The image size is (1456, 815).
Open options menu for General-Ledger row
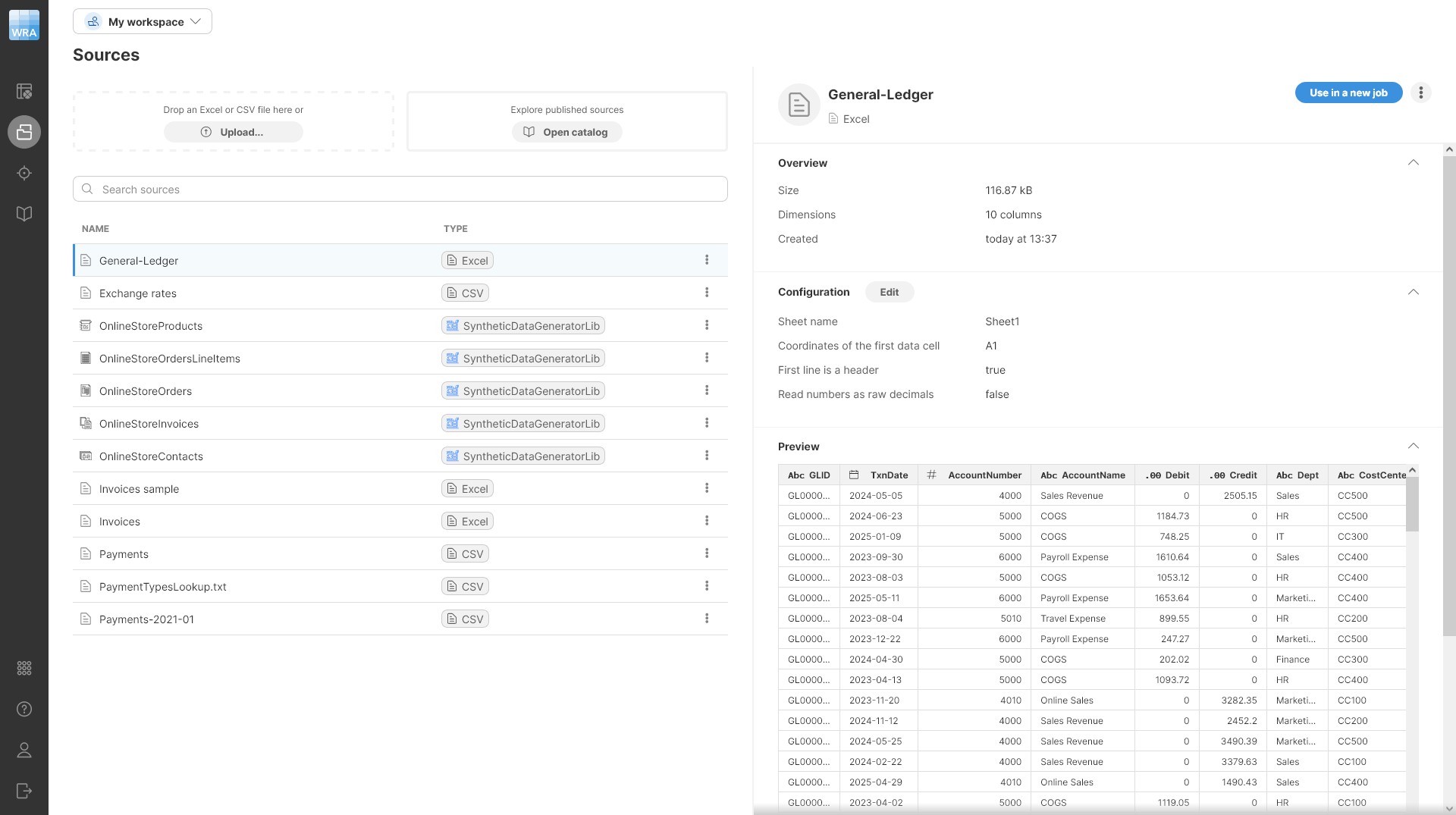coord(706,259)
